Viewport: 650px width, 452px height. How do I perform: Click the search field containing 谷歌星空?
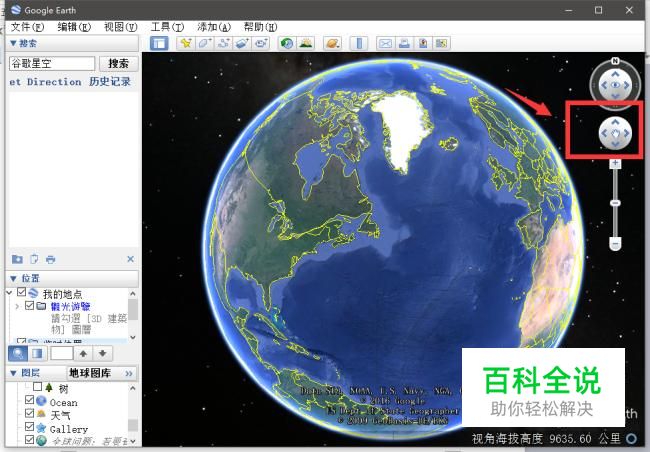[x=52, y=63]
